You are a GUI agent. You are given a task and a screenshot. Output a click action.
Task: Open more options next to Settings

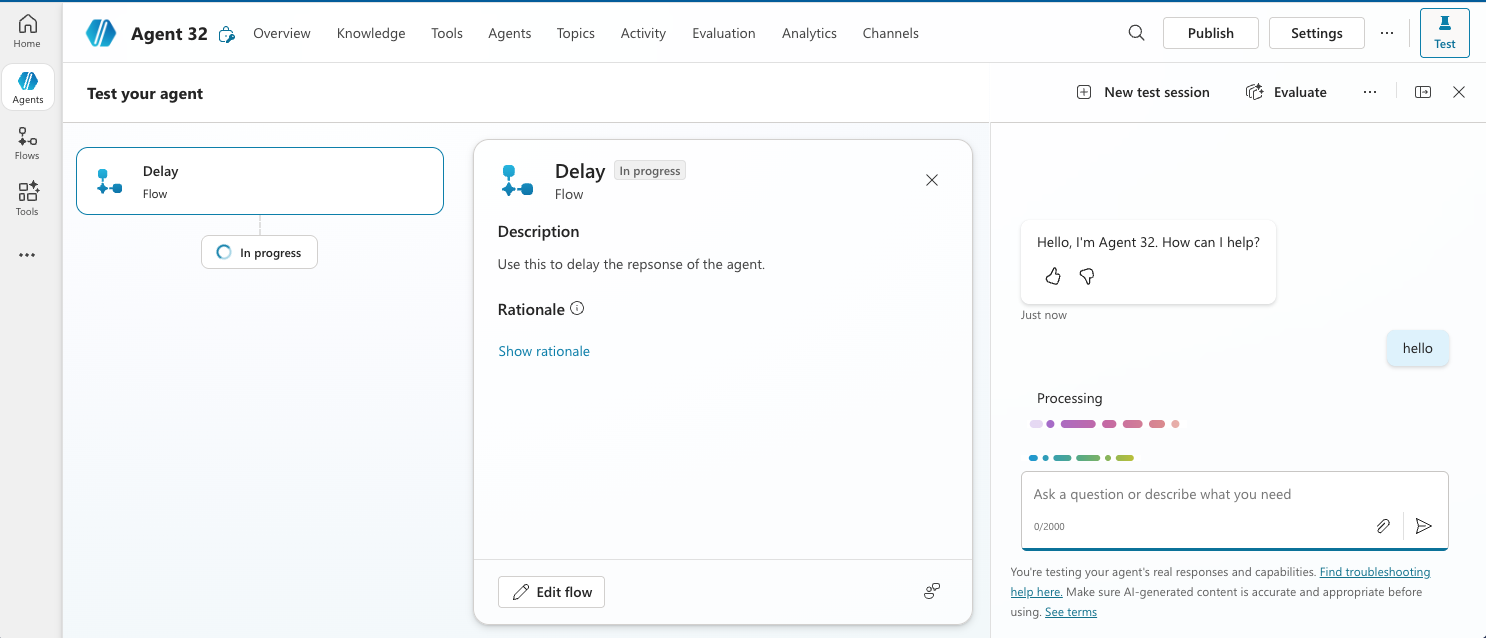(1387, 33)
